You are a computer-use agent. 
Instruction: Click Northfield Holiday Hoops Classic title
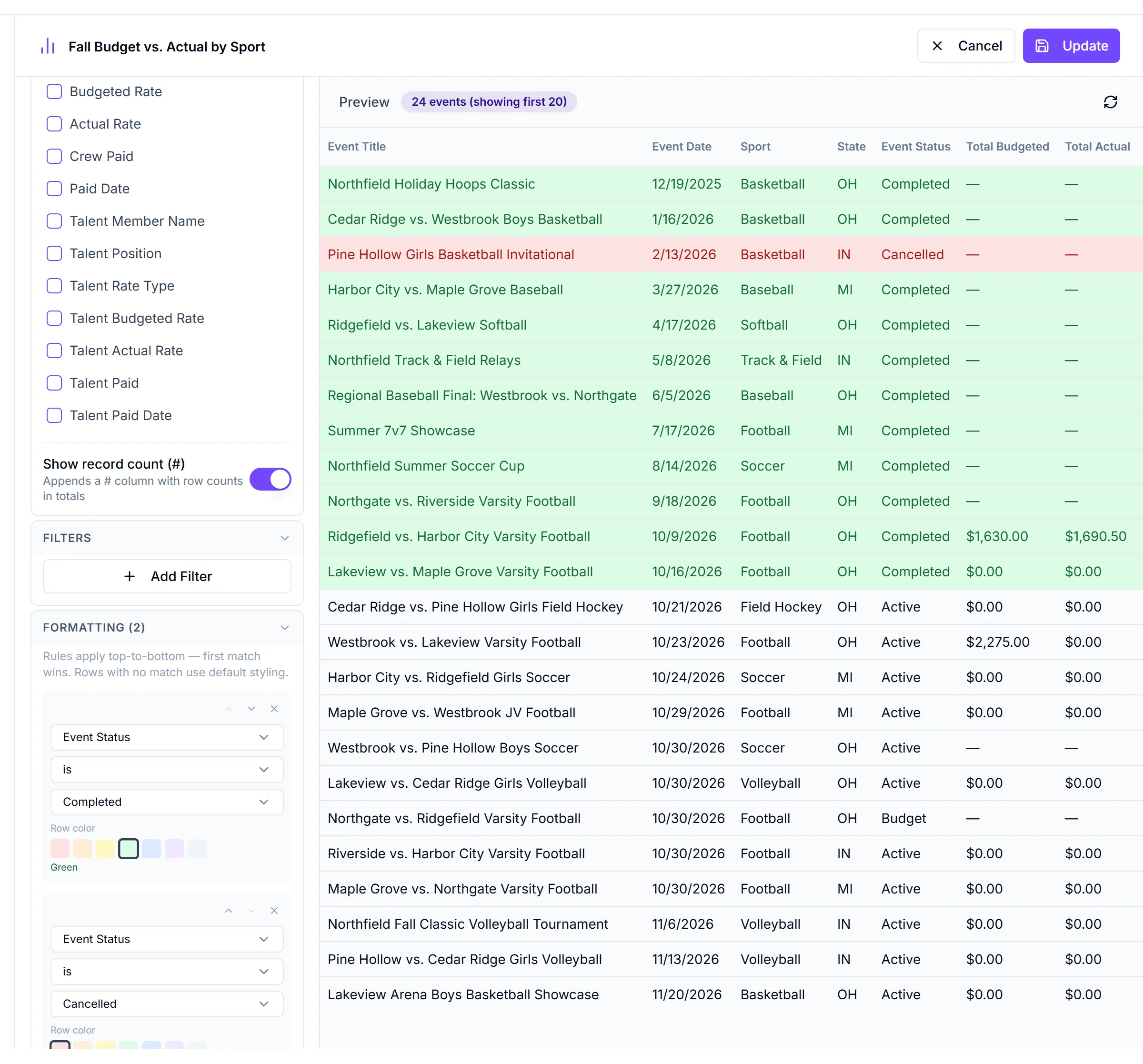pos(431,184)
